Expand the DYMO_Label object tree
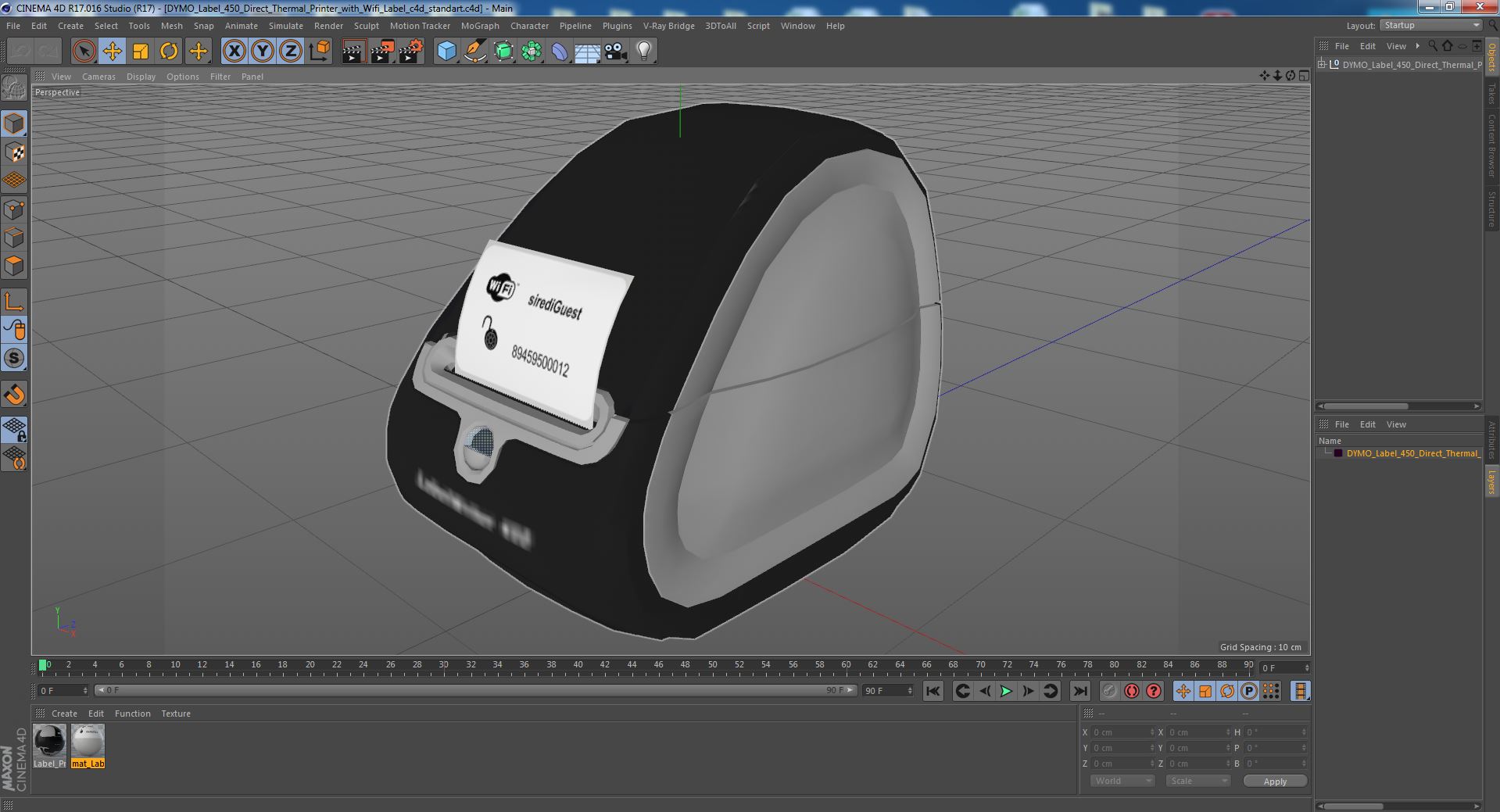 [x=1322, y=65]
